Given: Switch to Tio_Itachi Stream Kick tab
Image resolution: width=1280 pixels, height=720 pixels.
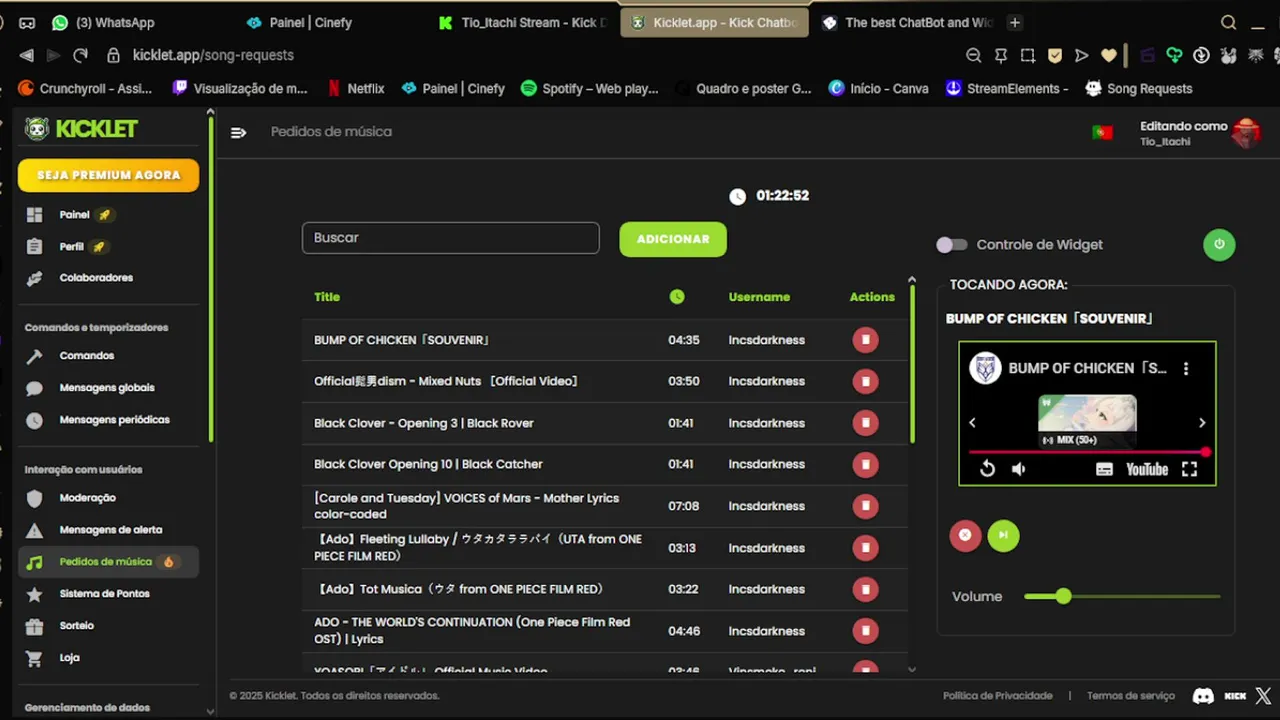Looking at the screenshot, I should pos(522,22).
